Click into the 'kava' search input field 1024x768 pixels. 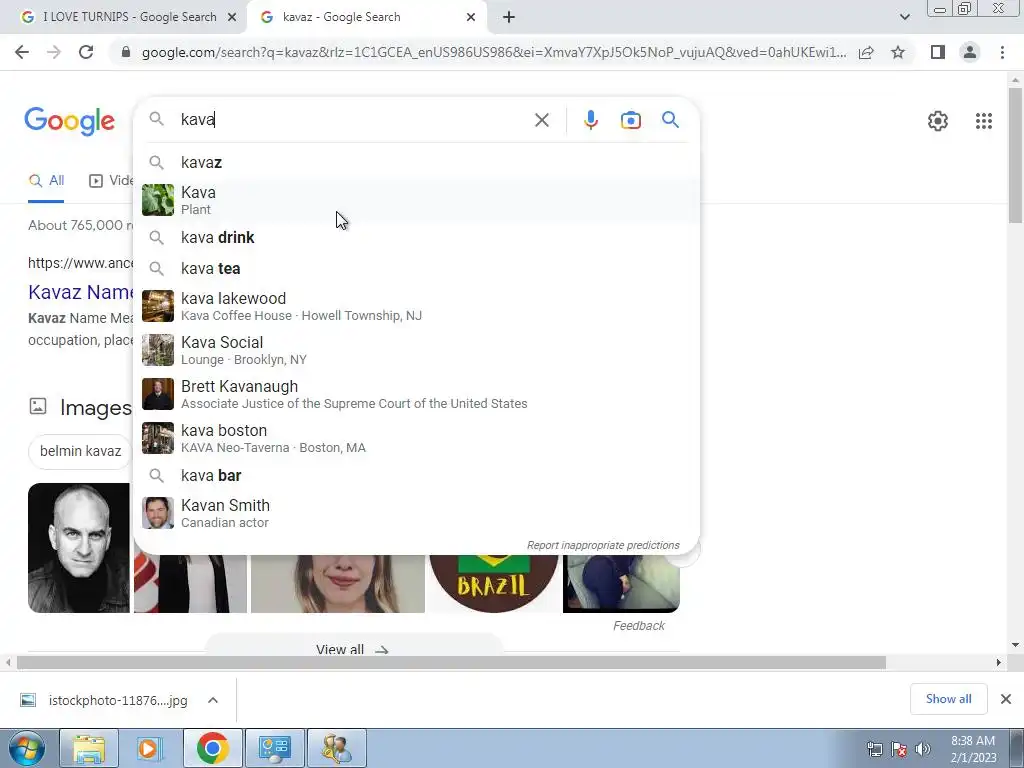[353, 120]
